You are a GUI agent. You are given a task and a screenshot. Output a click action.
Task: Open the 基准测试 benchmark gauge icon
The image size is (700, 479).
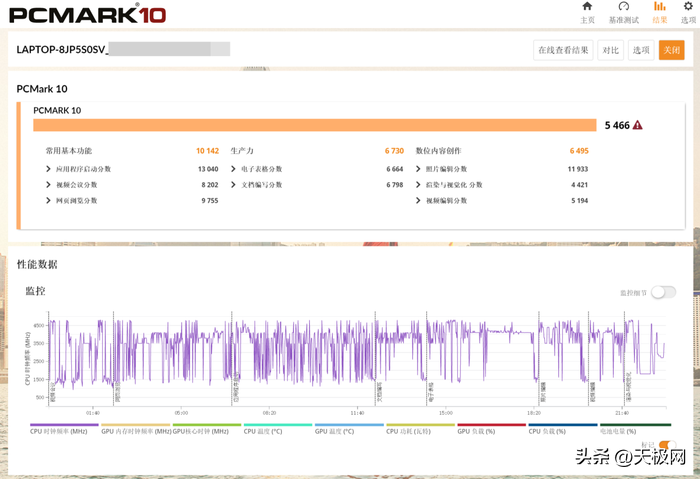(624, 7)
